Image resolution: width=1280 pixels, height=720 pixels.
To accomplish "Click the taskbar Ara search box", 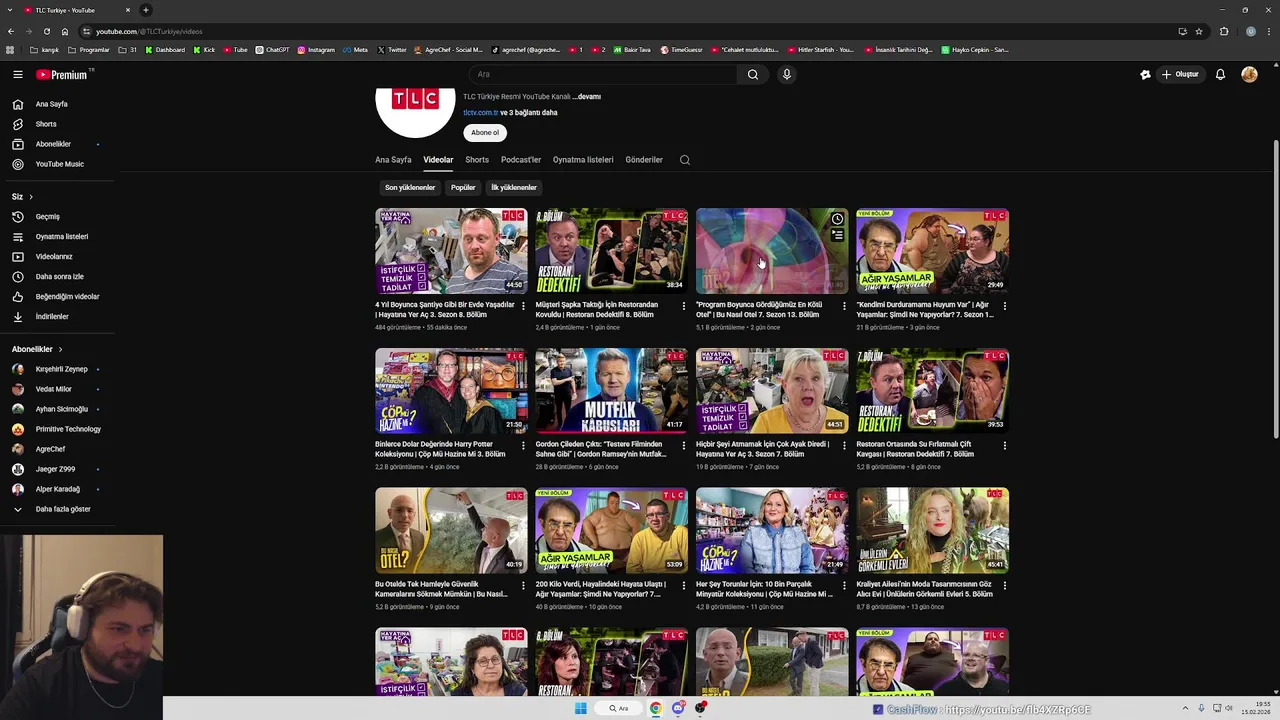I will click(619, 708).
